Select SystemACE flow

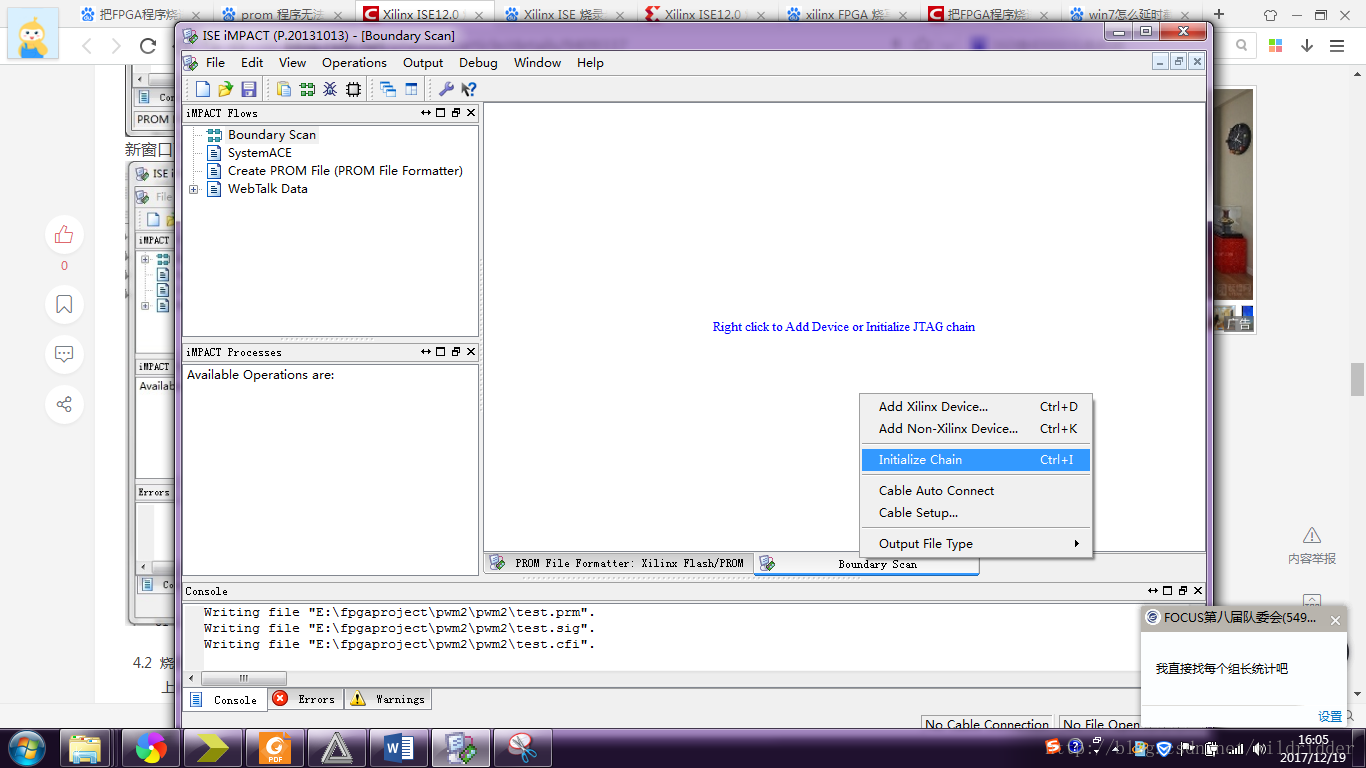[260, 153]
